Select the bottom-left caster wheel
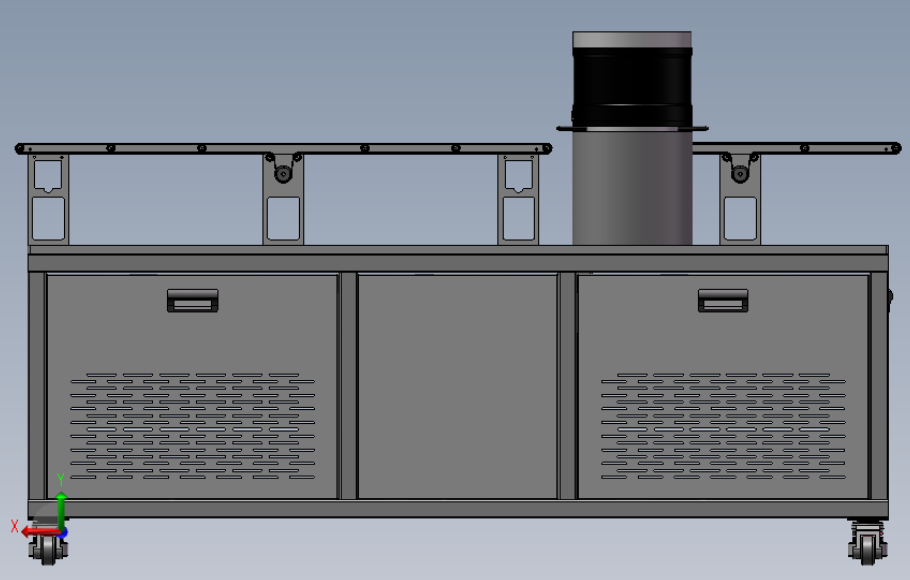Screen dimensions: 910x580 tap(48, 549)
